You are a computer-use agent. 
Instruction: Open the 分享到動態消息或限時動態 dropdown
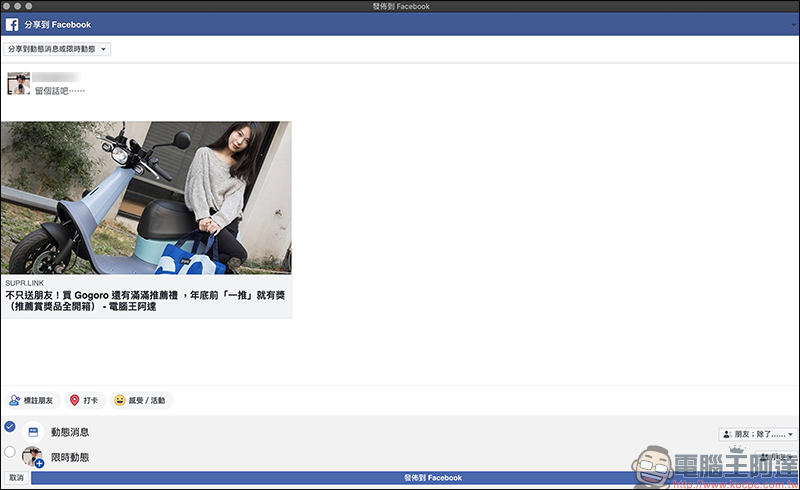click(57, 49)
